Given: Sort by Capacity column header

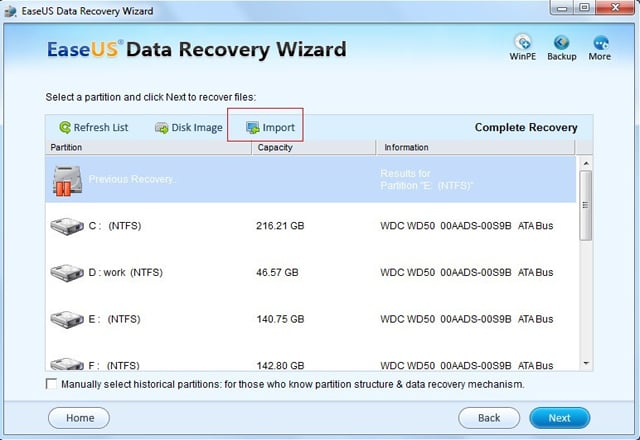Looking at the screenshot, I should pos(313,147).
